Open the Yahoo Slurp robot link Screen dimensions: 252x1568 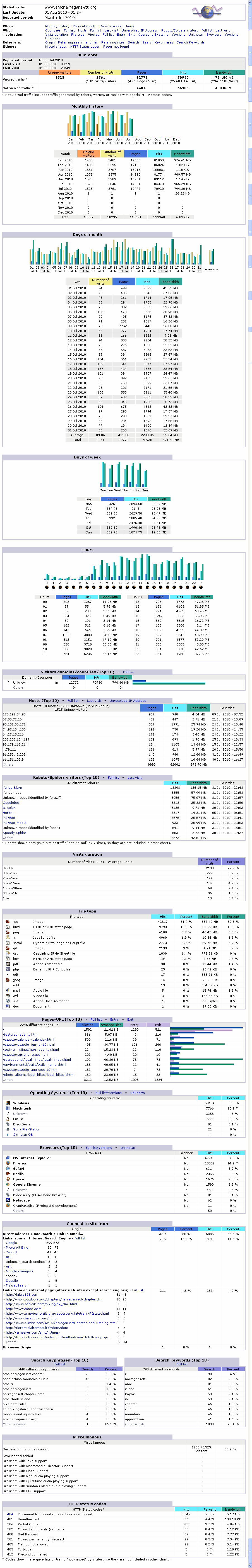pos(12,788)
